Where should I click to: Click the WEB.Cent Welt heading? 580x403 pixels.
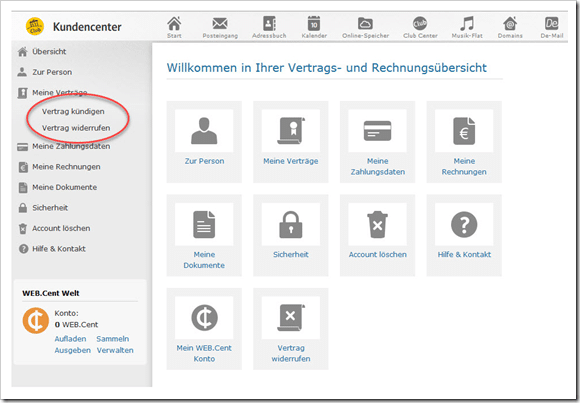[51, 293]
